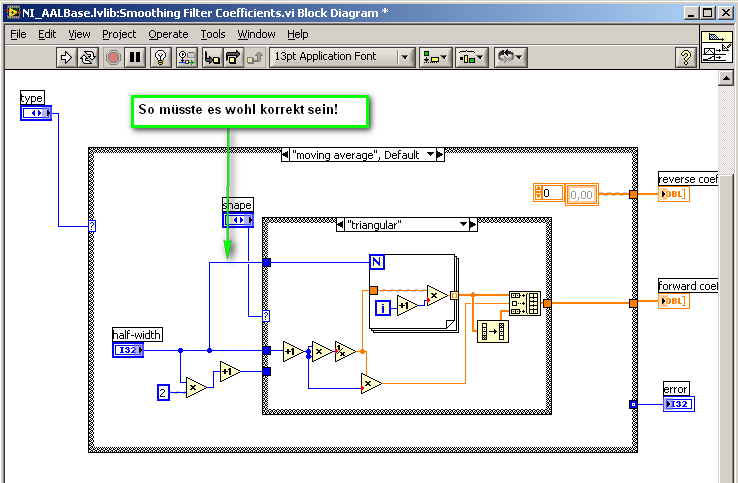Select the type enum terminal

(x=36, y=113)
